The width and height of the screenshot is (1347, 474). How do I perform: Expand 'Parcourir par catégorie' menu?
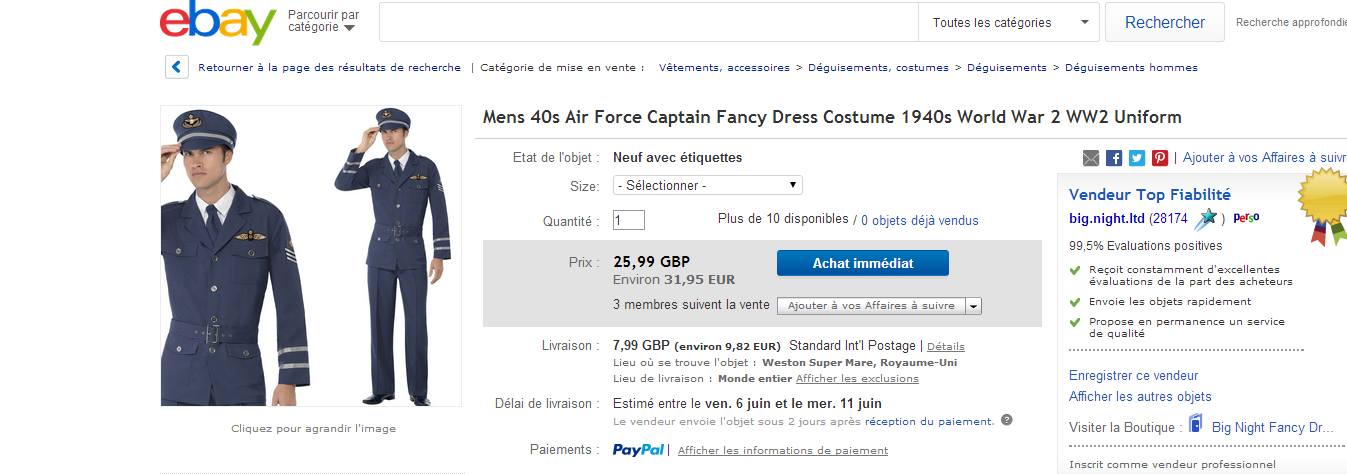[323, 21]
